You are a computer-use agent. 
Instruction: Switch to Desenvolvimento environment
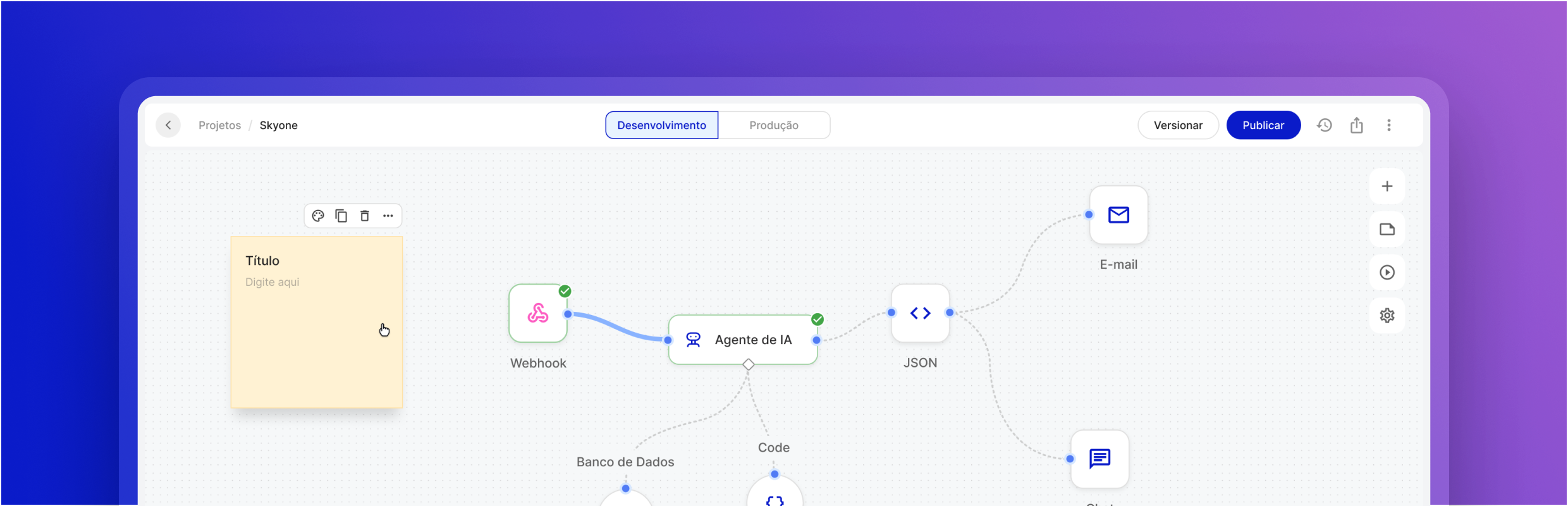pyautogui.click(x=661, y=125)
